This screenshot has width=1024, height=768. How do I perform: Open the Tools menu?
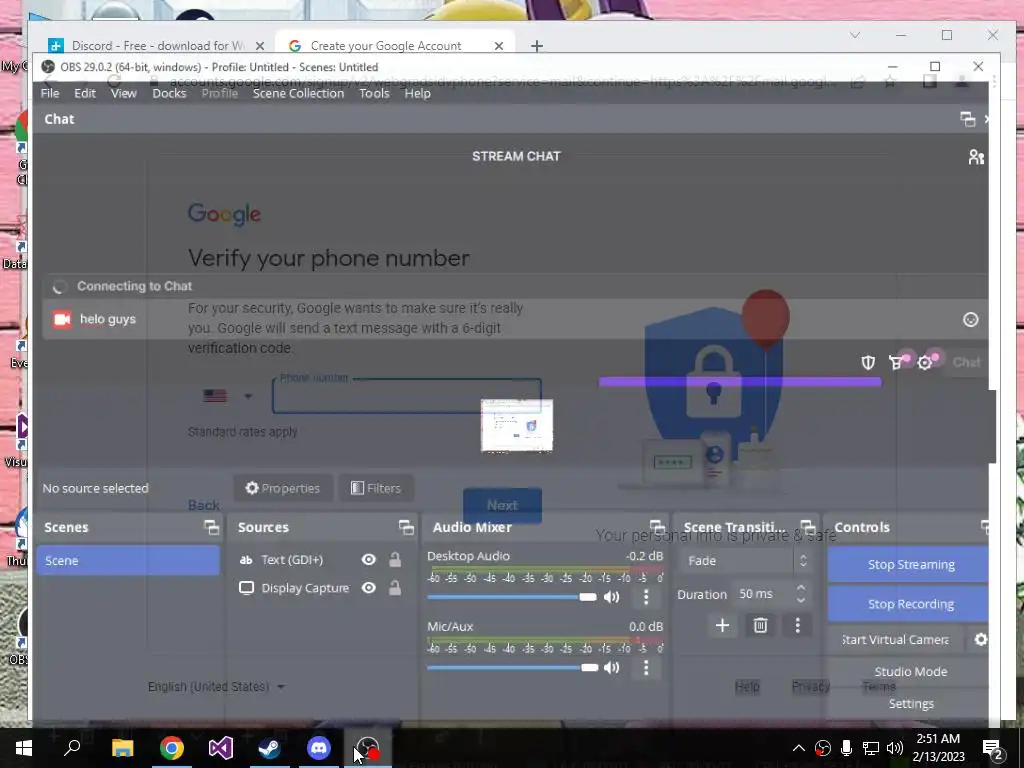point(374,93)
